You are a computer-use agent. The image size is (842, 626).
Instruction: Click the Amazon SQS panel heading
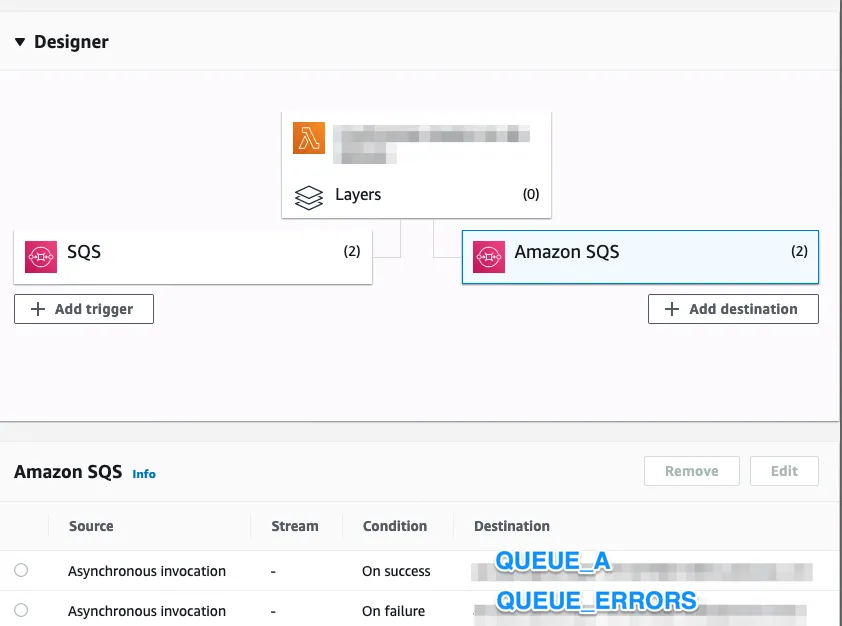[x=68, y=472]
